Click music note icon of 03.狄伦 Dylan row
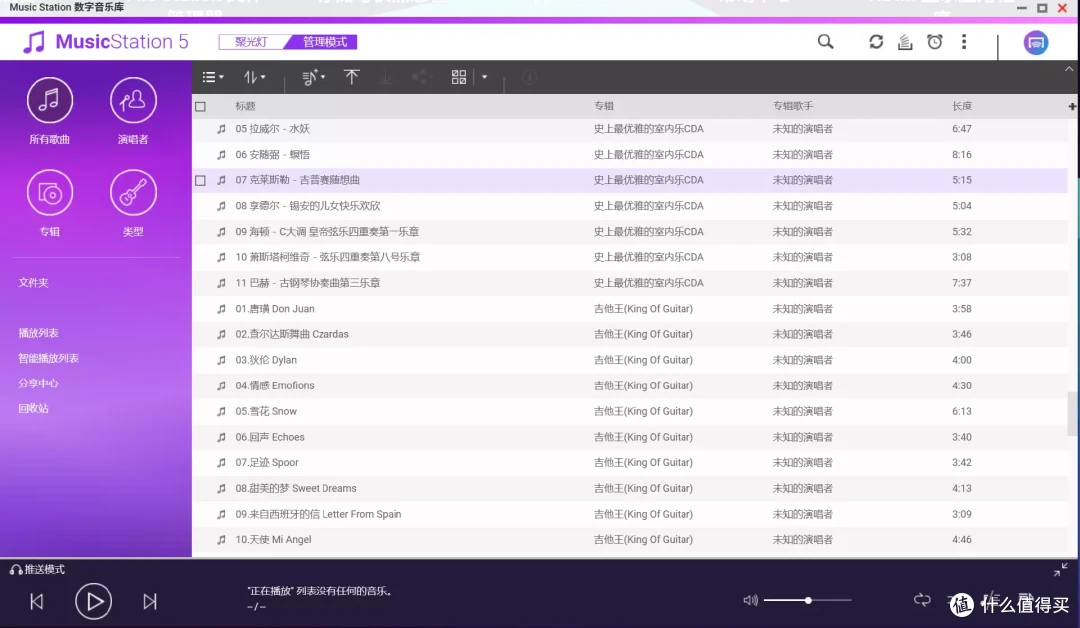Image resolution: width=1080 pixels, height=628 pixels. pyautogui.click(x=221, y=360)
